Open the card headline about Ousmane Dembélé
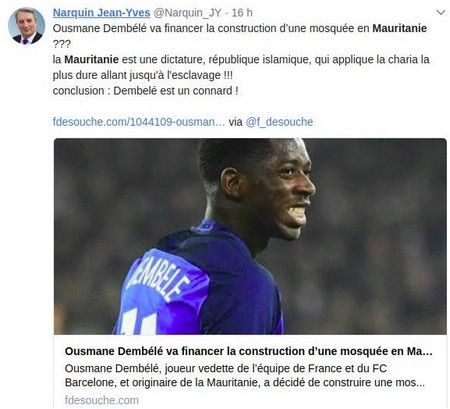This screenshot has height=409, width=450. point(248,351)
